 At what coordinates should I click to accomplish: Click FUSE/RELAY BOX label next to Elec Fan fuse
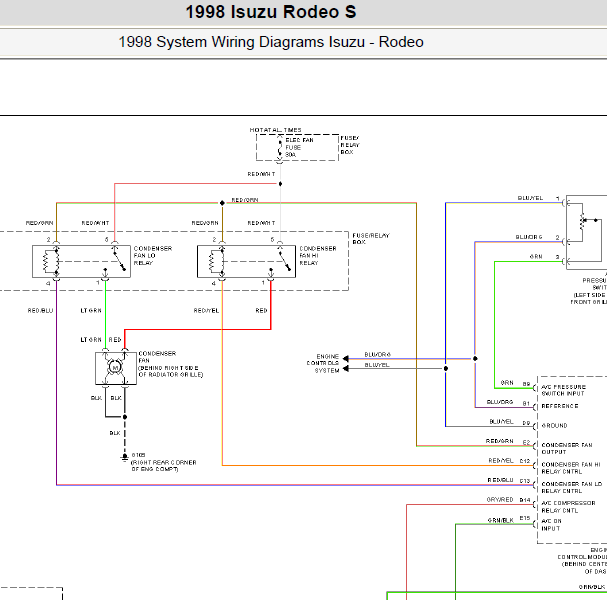(350, 145)
